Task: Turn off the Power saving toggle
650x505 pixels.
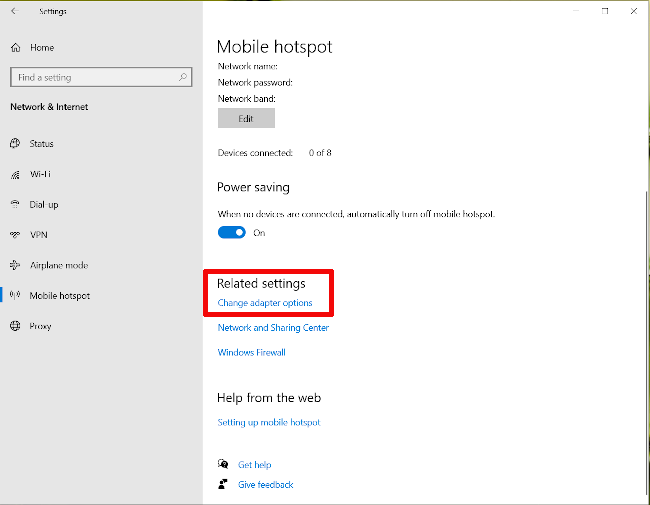Action: 232,233
